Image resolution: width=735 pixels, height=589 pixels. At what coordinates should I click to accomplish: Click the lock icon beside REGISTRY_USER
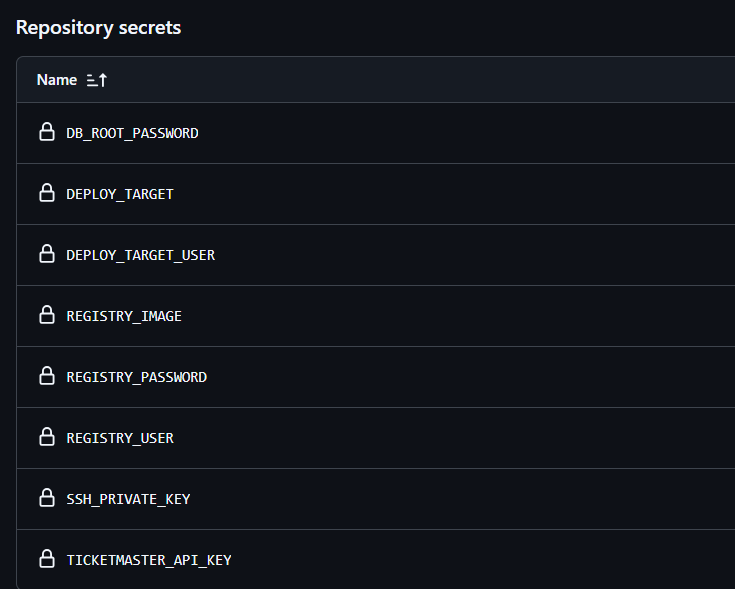[47, 437]
